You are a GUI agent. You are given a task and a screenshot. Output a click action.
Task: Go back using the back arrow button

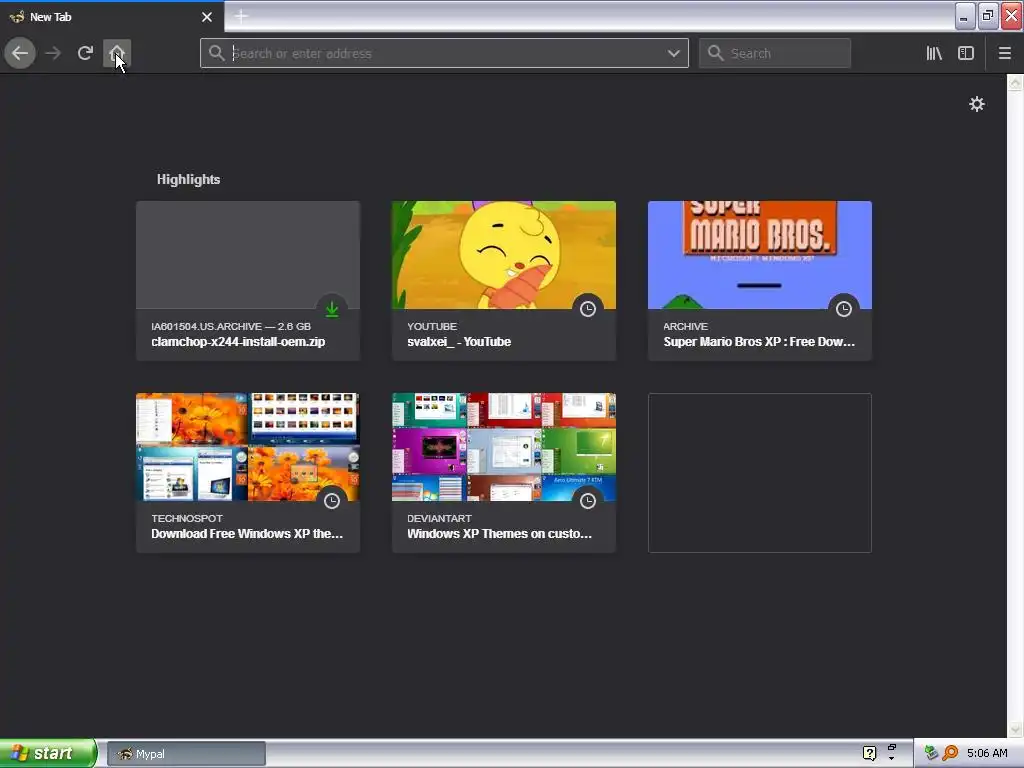click(x=20, y=53)
